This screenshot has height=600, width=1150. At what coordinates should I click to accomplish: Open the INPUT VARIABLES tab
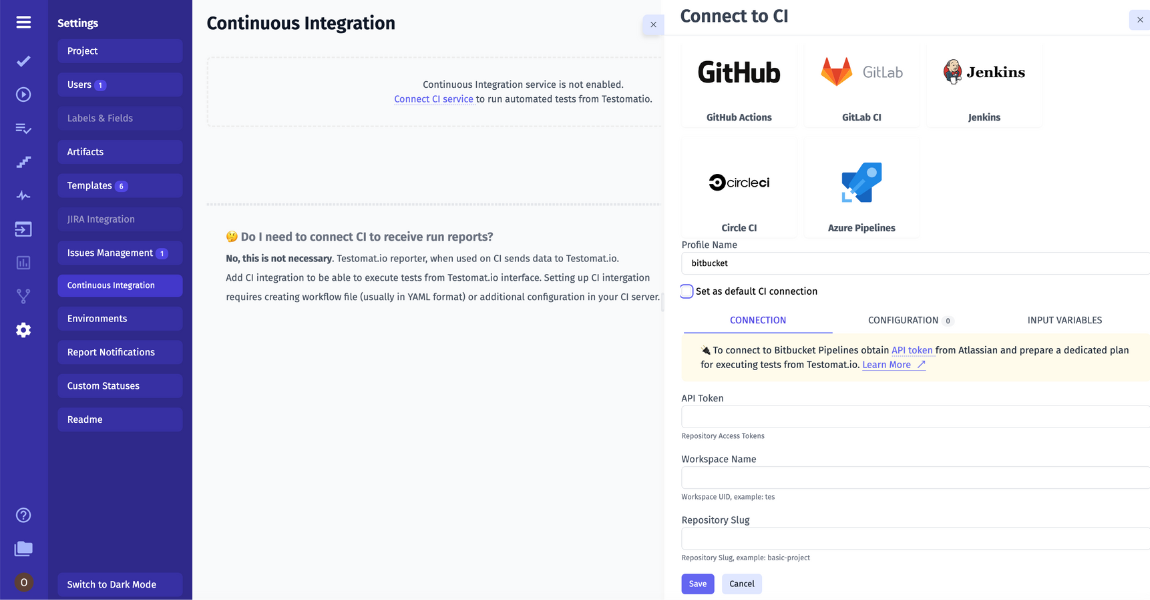coord(1064,320)
